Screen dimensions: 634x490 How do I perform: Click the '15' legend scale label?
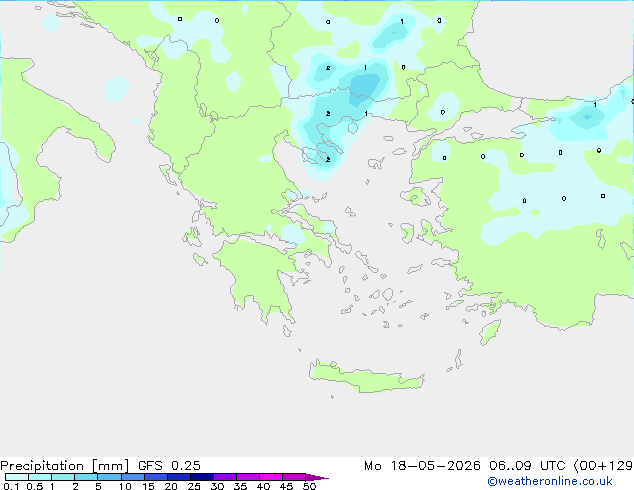point(148,486)
